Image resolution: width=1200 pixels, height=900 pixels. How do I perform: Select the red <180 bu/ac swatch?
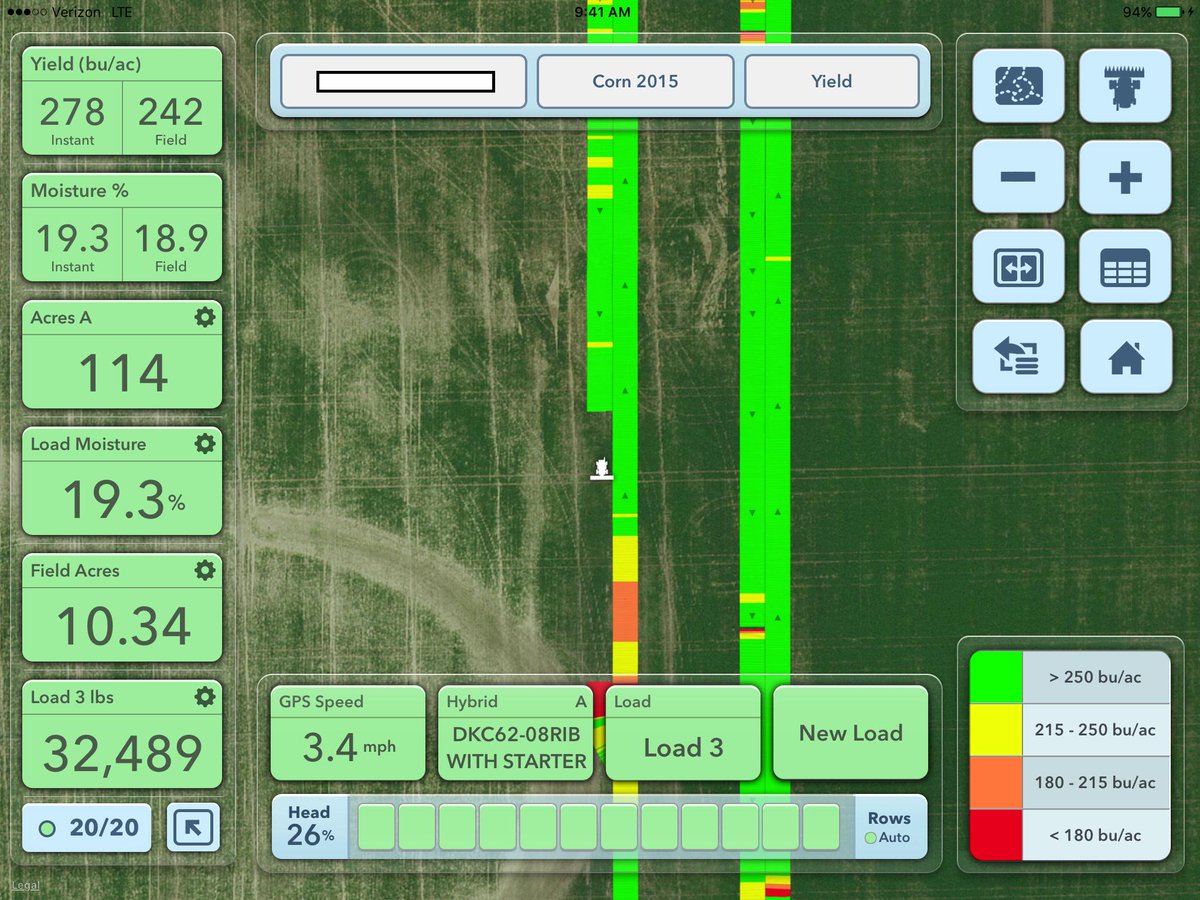pos(996,835)
